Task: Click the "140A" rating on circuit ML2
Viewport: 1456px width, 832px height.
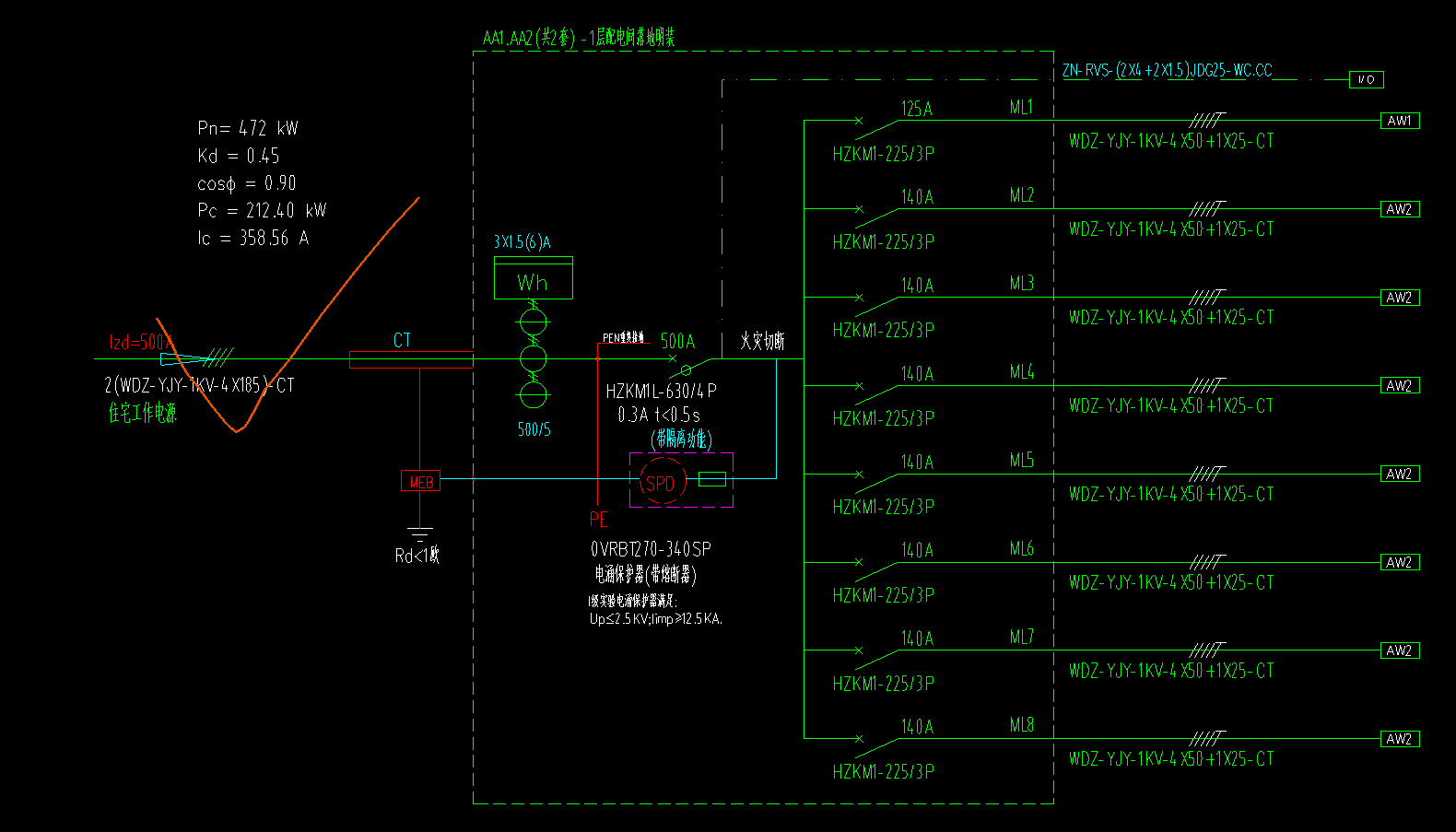Action: click(x=917, y=197)
